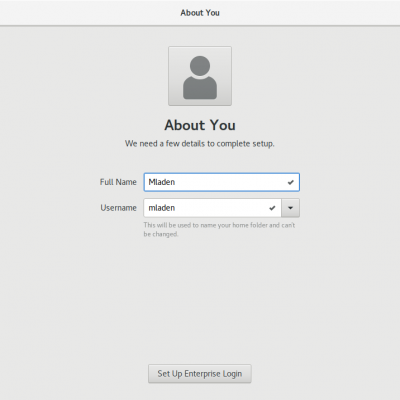400x400 pixels.
Task: Click the large About You heading
Action: click(x=200, y=125)
